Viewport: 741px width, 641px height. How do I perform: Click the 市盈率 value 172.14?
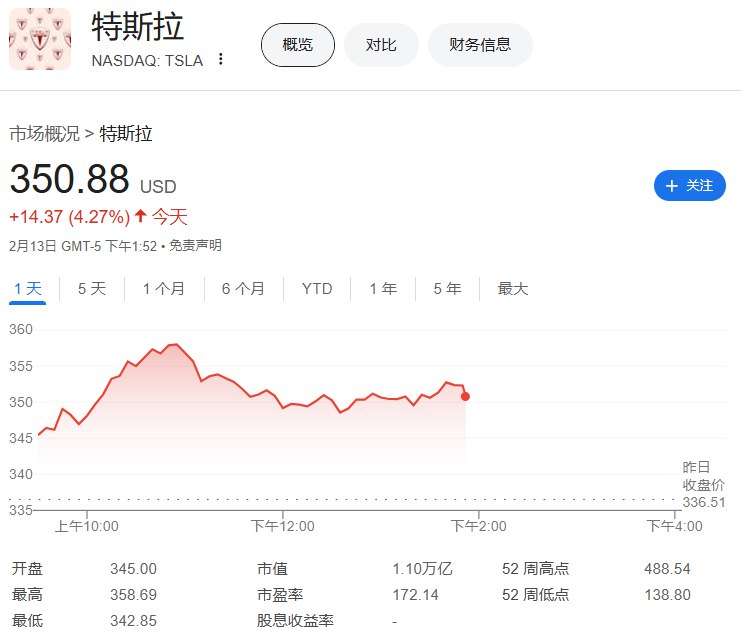[416, 595]
